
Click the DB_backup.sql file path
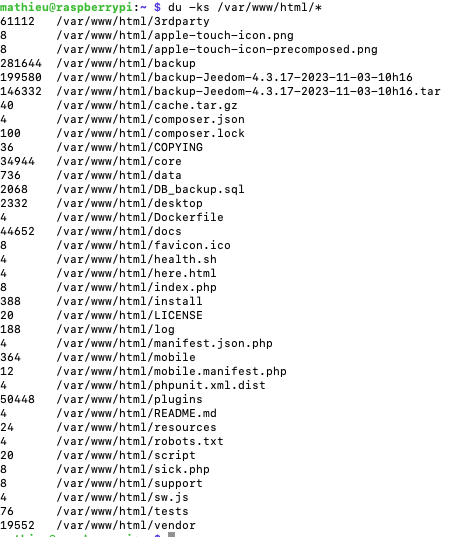pyautogui.click(x=151, y=189)
